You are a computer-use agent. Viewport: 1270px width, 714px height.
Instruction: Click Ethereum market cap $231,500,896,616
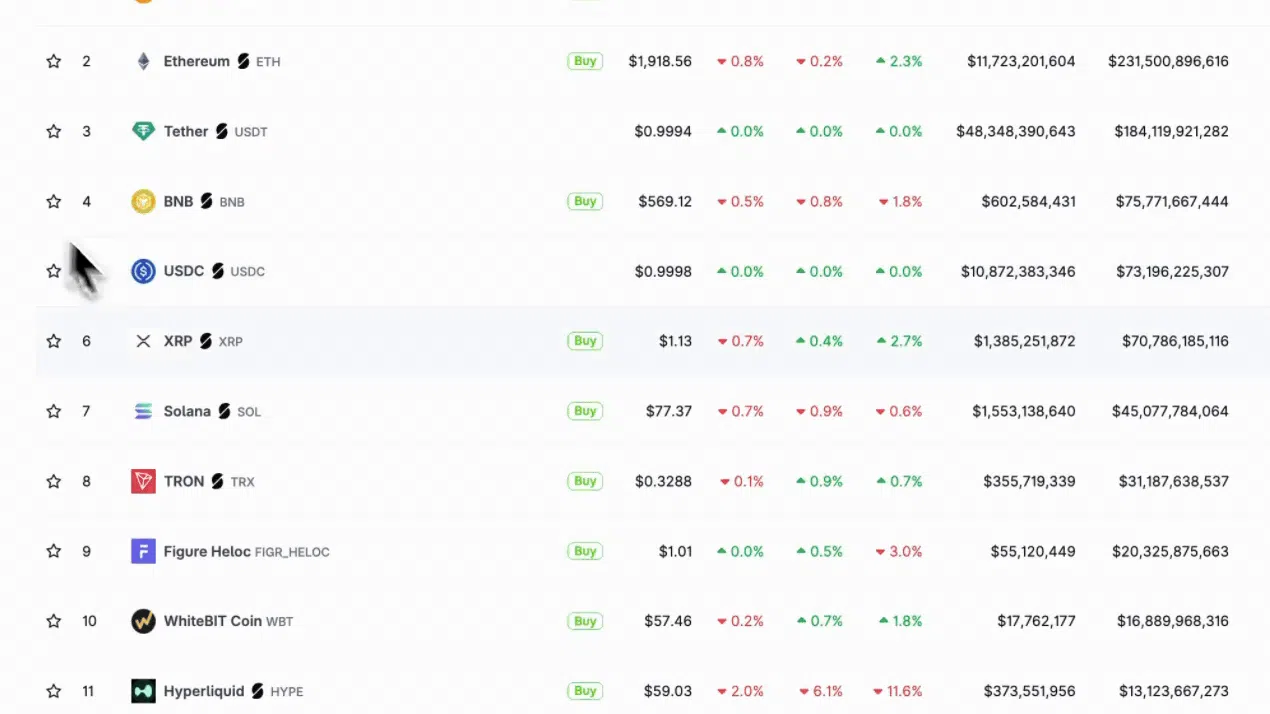pyautogui.click(x=1168, y=61)
